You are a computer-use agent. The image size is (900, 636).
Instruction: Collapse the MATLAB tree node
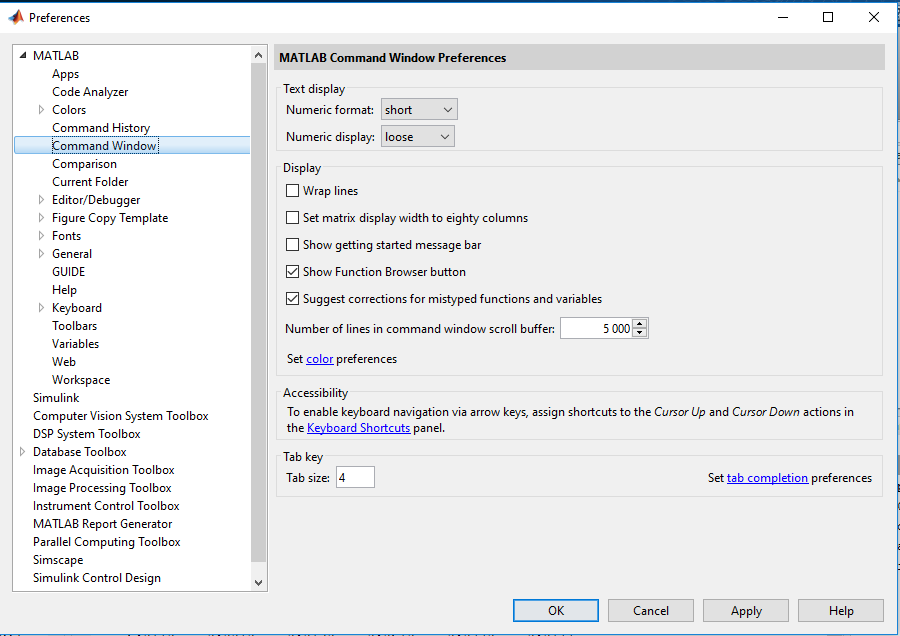(23, 56)
